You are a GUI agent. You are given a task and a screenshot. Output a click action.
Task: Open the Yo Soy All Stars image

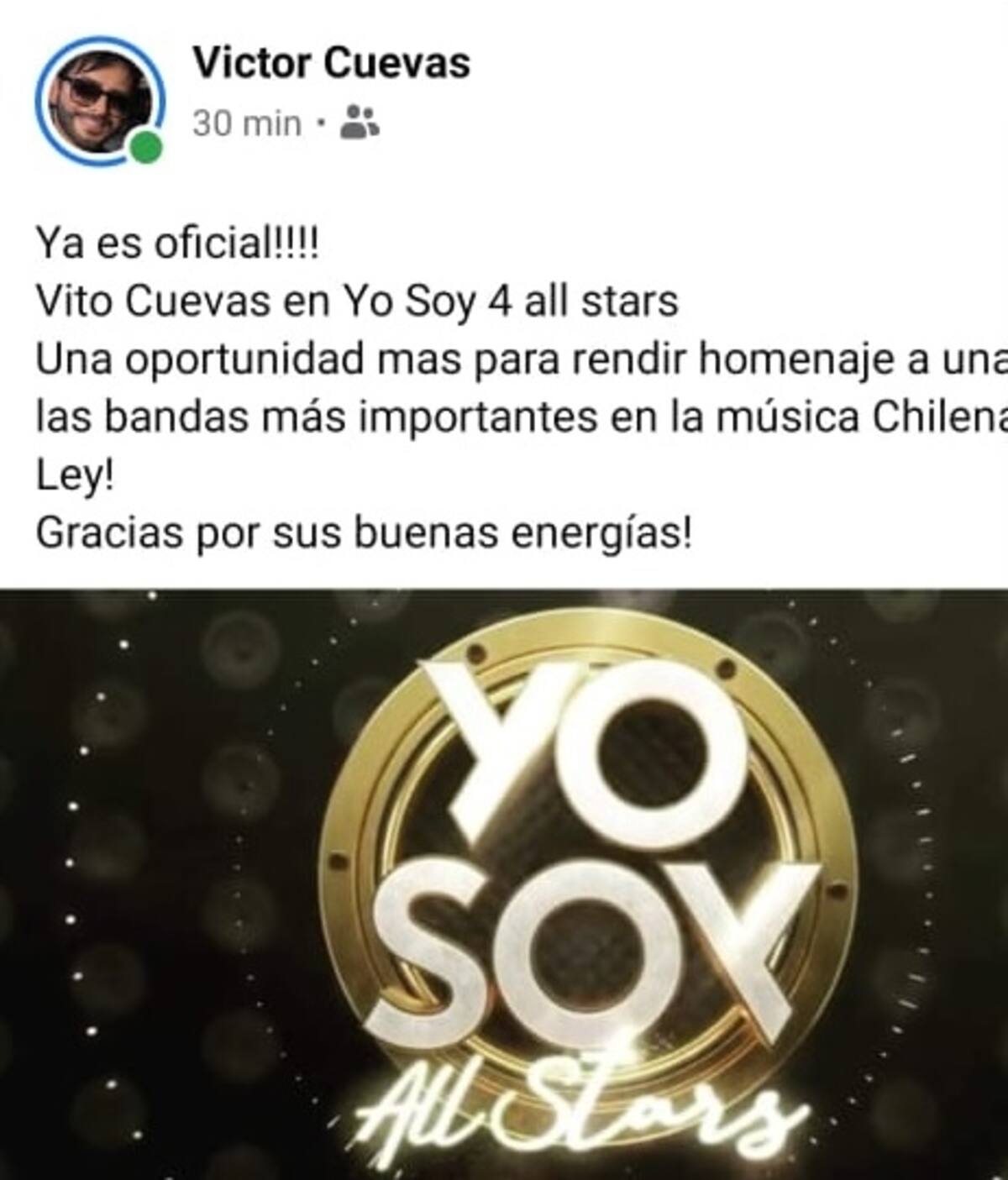(504, 884)
